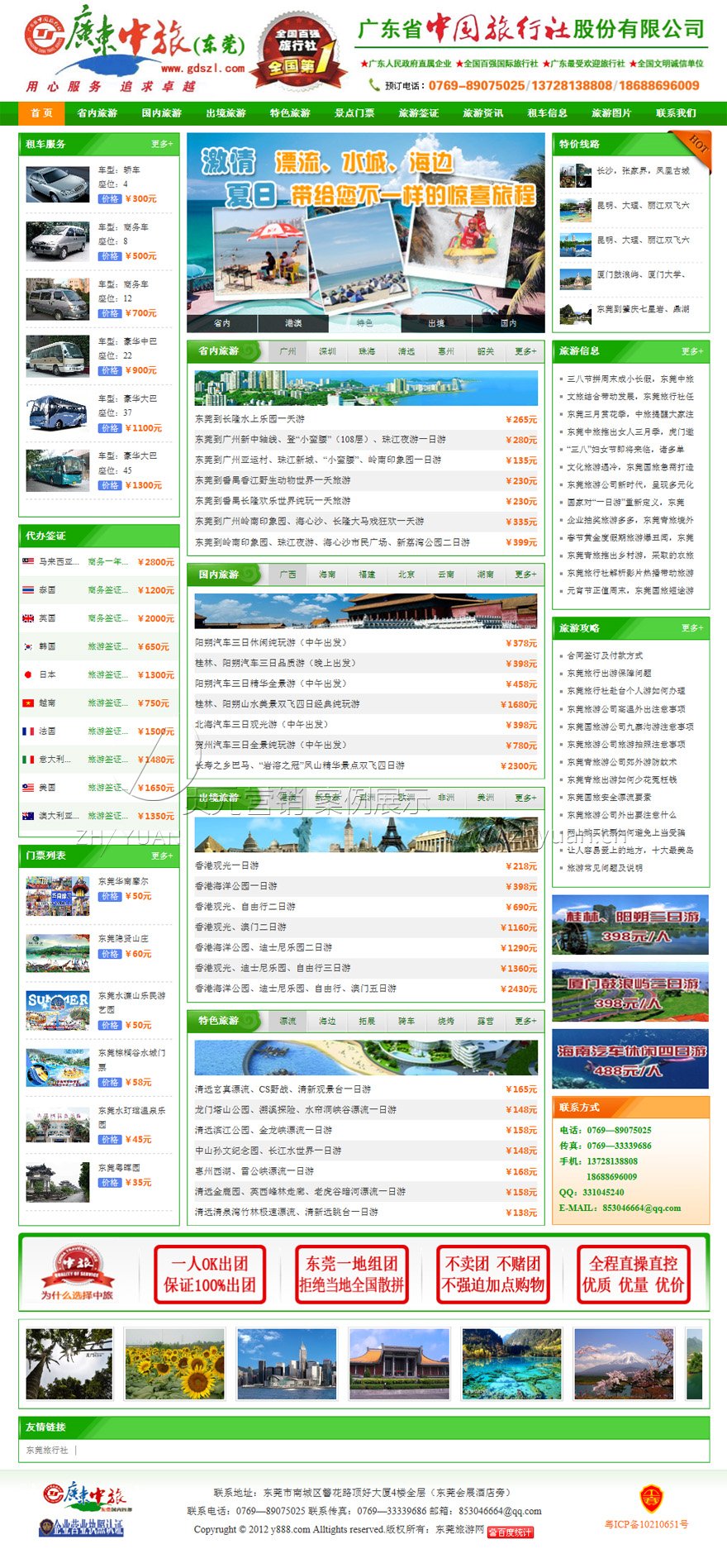Open the 东莞粤晖园 ticket thumbnail

58,1182
